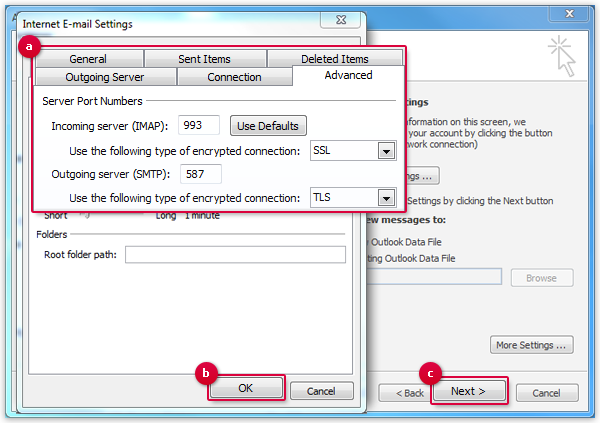Select the Outgoing Server tab
Viewport: 600px width, 423px height.
105,77
